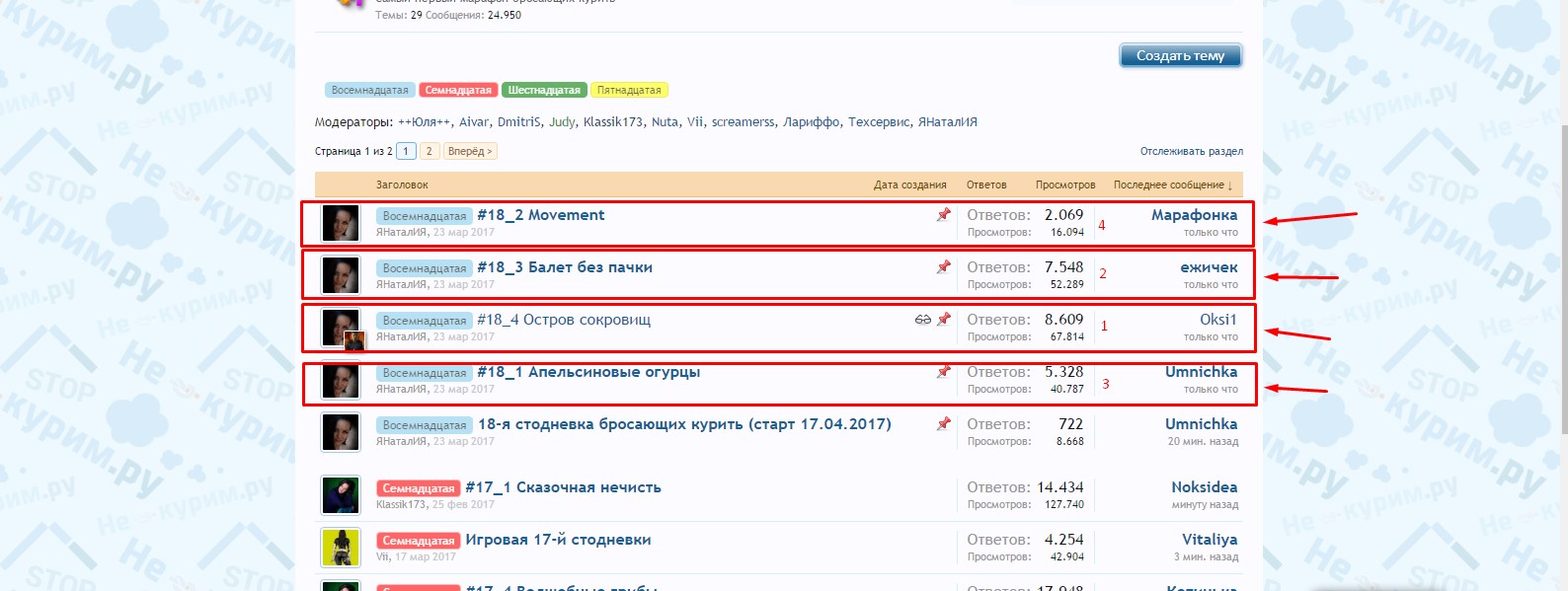The image size is (1568, 591).
Task: Sort by Ответов column header
Action: click(986, 185)
